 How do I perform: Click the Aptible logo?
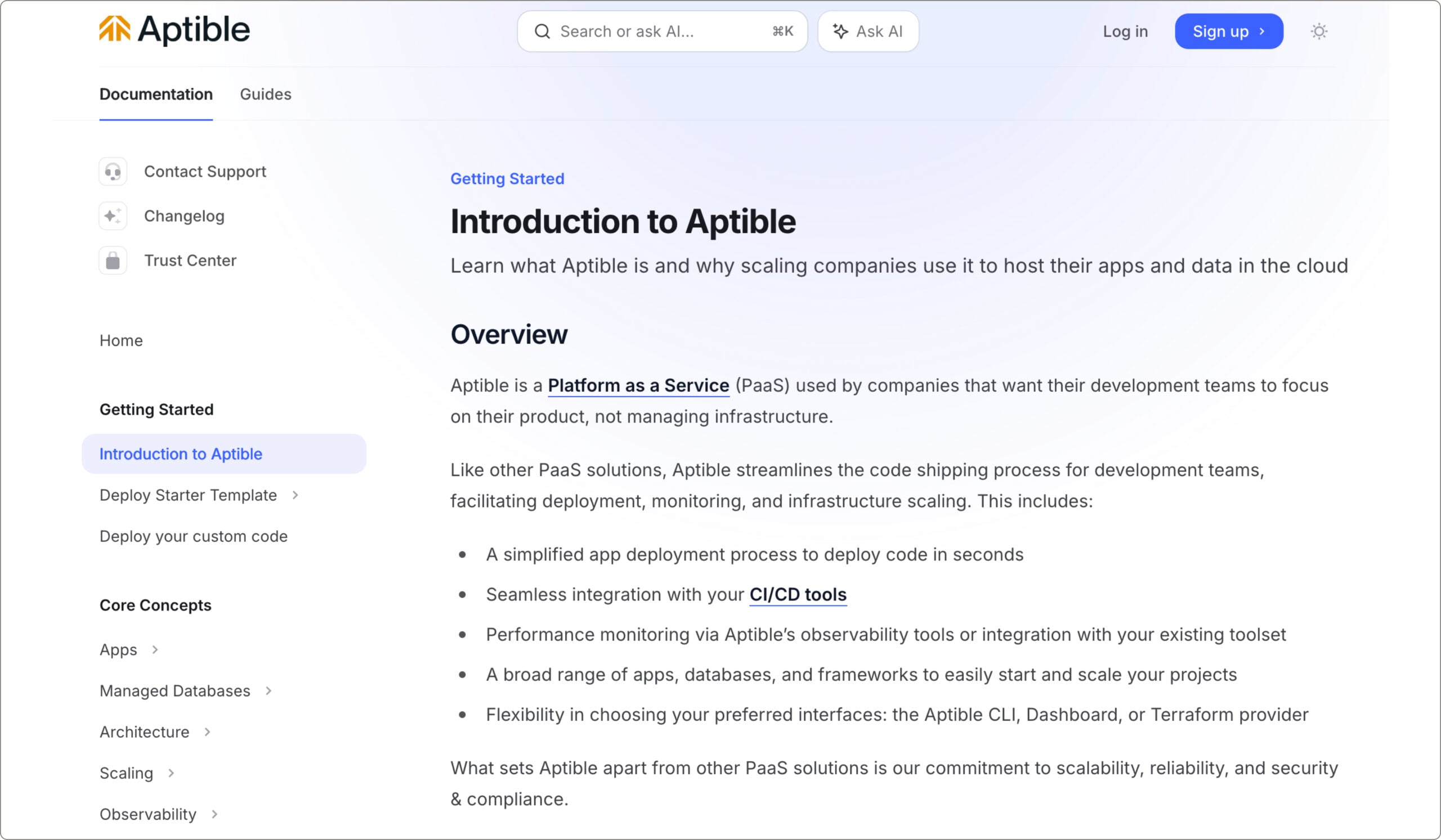click(174, 30)
